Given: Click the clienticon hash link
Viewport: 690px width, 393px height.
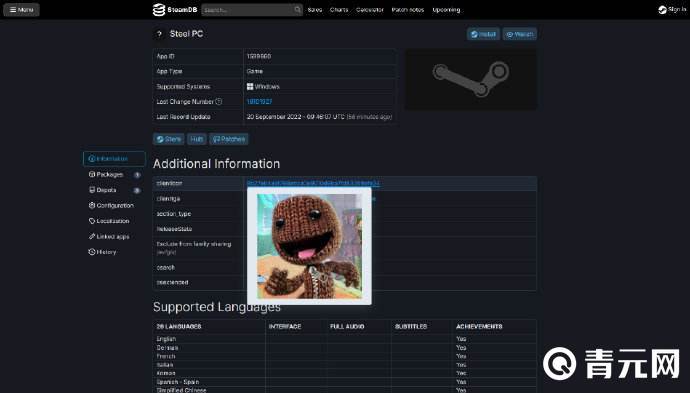Looking at the screenshot, I should pos(313,183).
